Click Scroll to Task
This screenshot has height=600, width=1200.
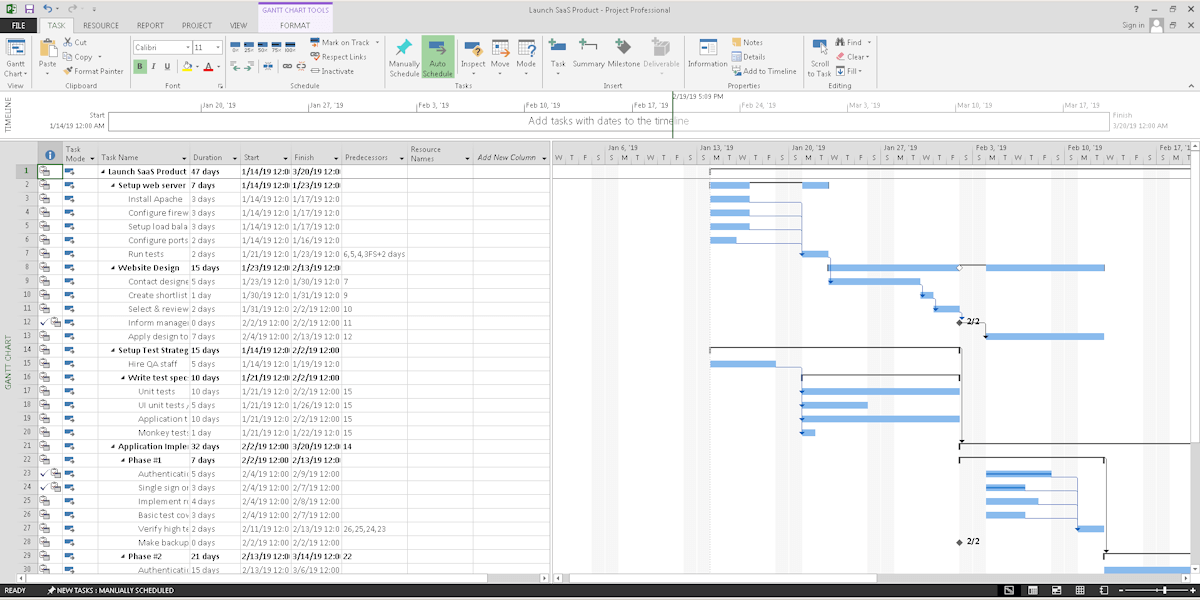(x=819, y=58)
